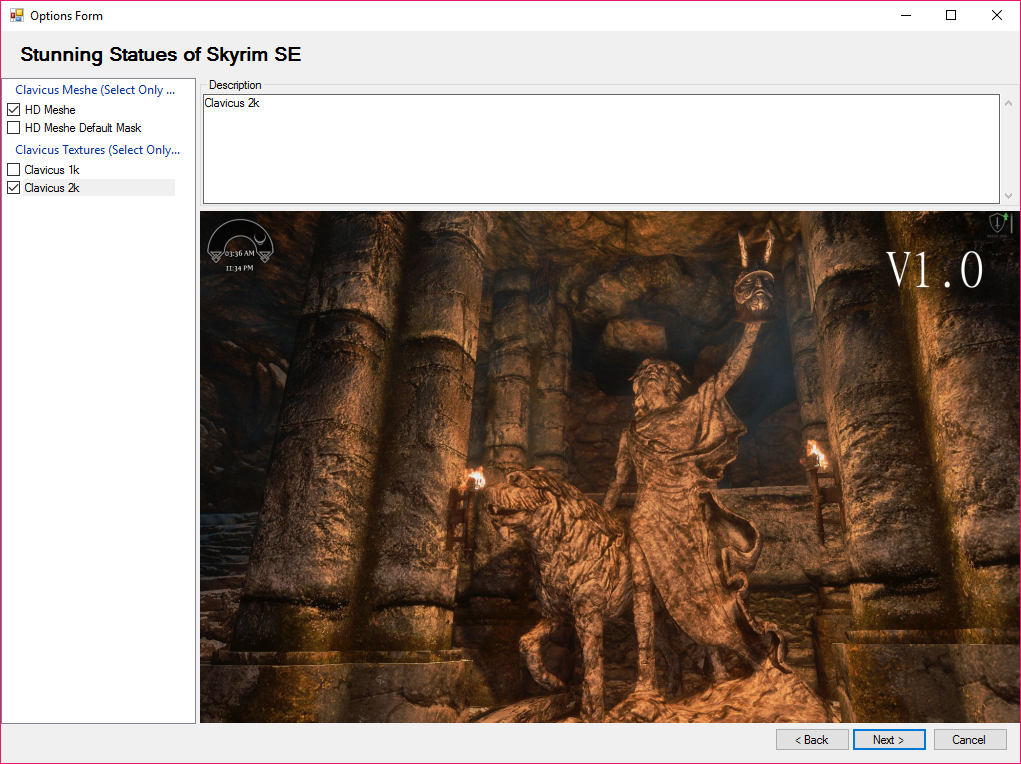Go to the next installer page
The width and height of the screenshot is (1021, 764).
[889, 739]
